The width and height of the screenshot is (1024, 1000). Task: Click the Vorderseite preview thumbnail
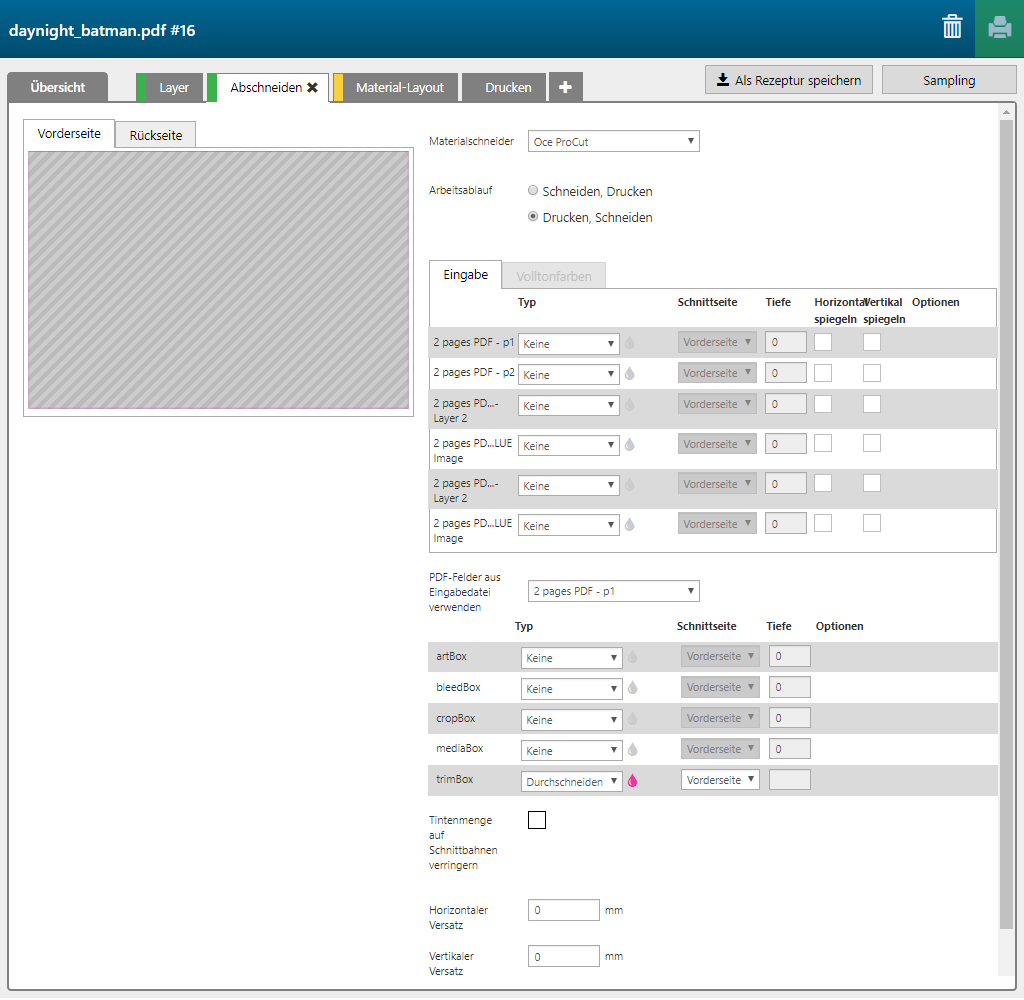tap(219, 281)
